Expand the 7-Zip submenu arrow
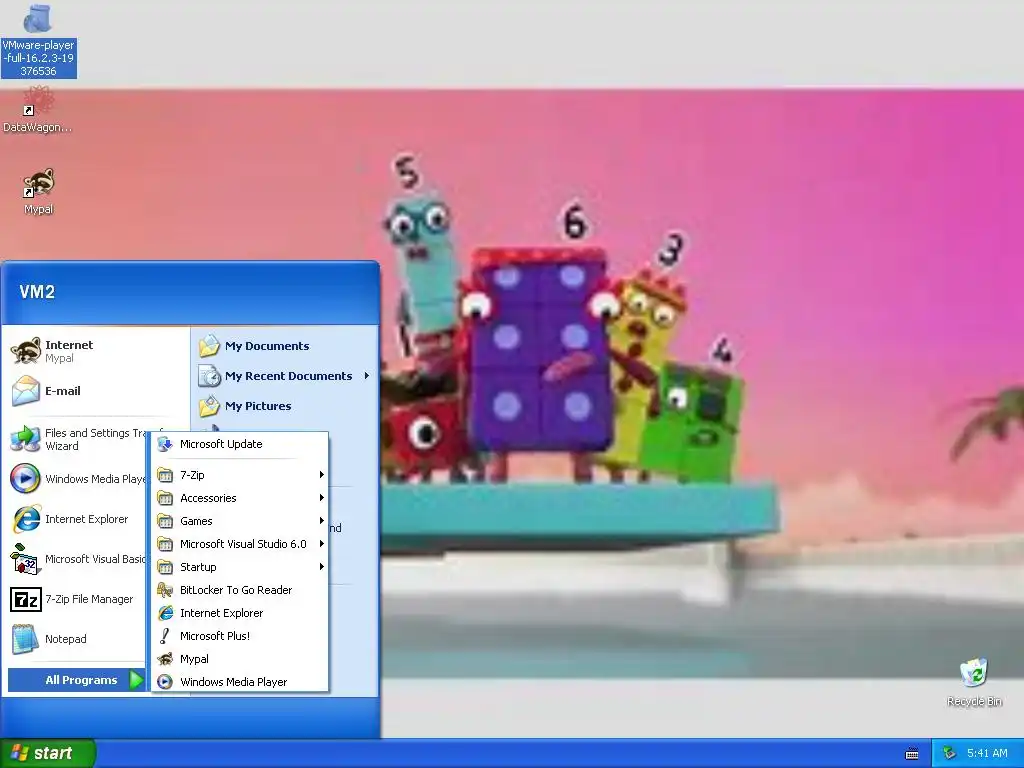1024x768 pixels. (321, 475)
